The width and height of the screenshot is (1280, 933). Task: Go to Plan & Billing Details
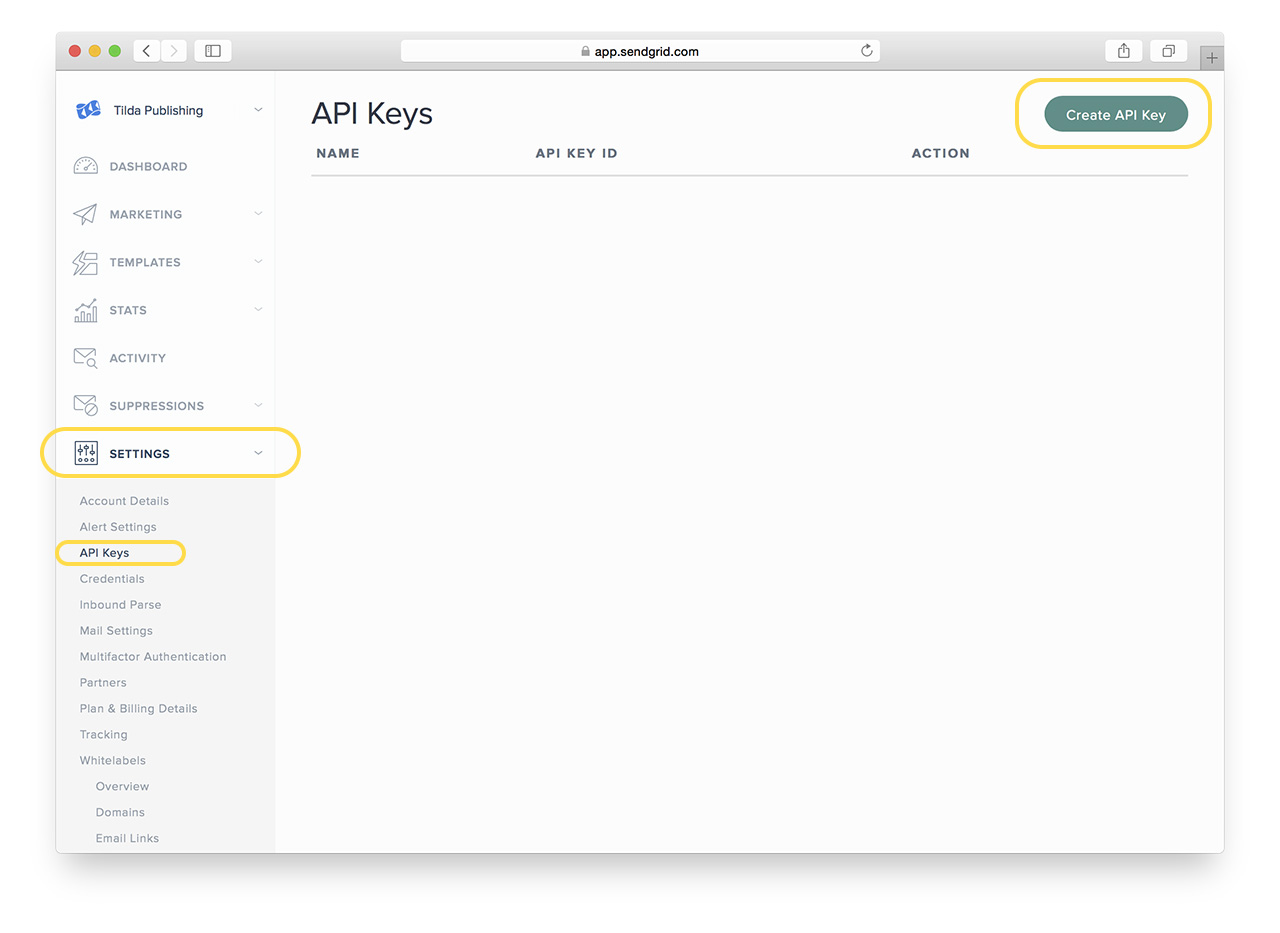coord(138,708)
